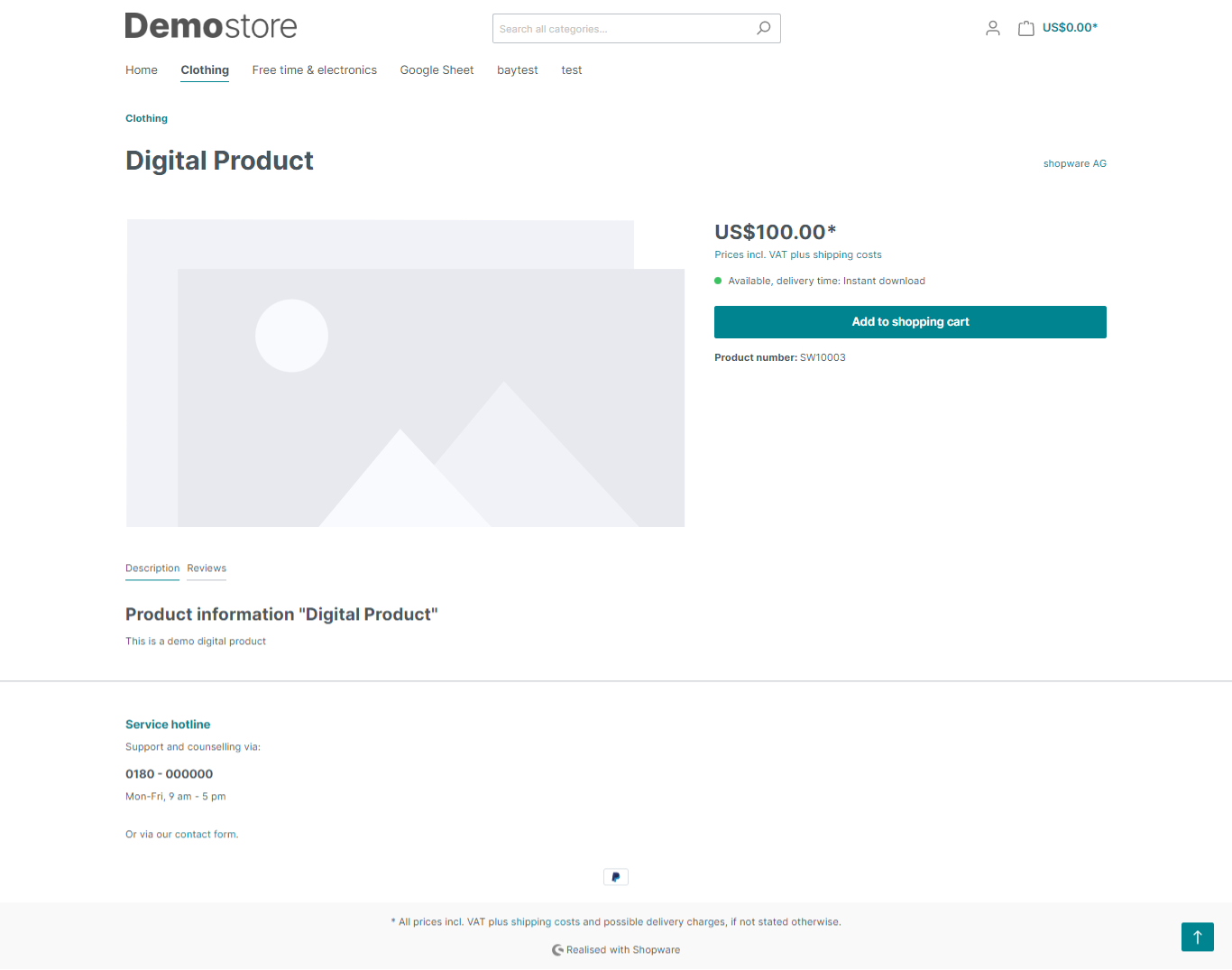The width and height of the screenshot is (1232, 970).
Task: Open the baytest navigation item
Action: pos(518,70)
